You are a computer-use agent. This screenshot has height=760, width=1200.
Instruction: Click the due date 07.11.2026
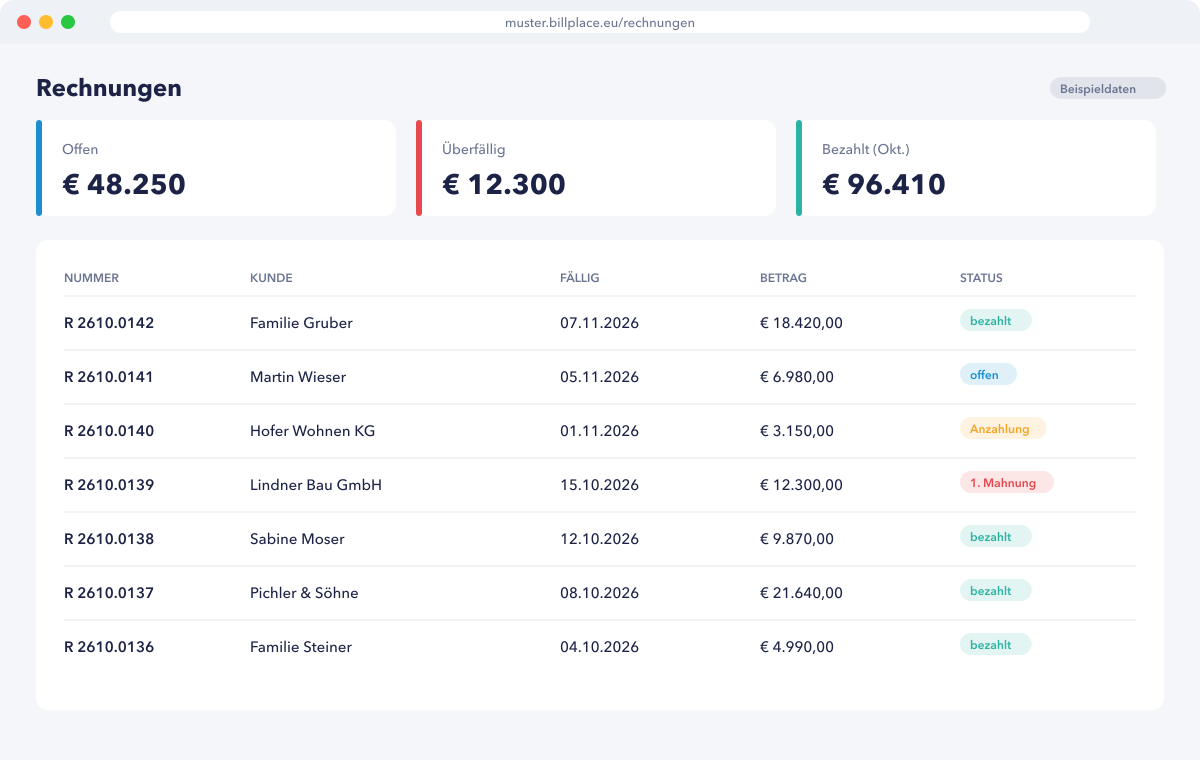(599, 323)
